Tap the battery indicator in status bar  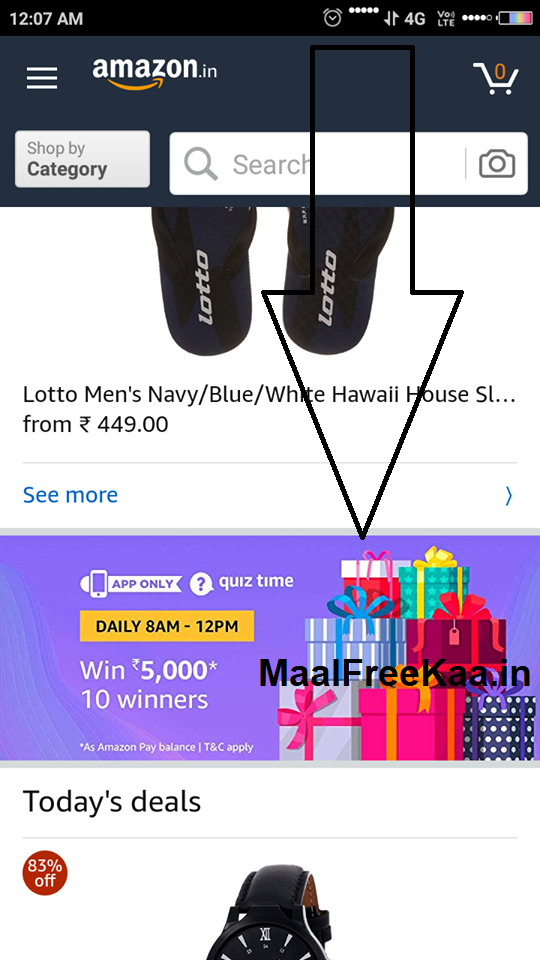515,18
